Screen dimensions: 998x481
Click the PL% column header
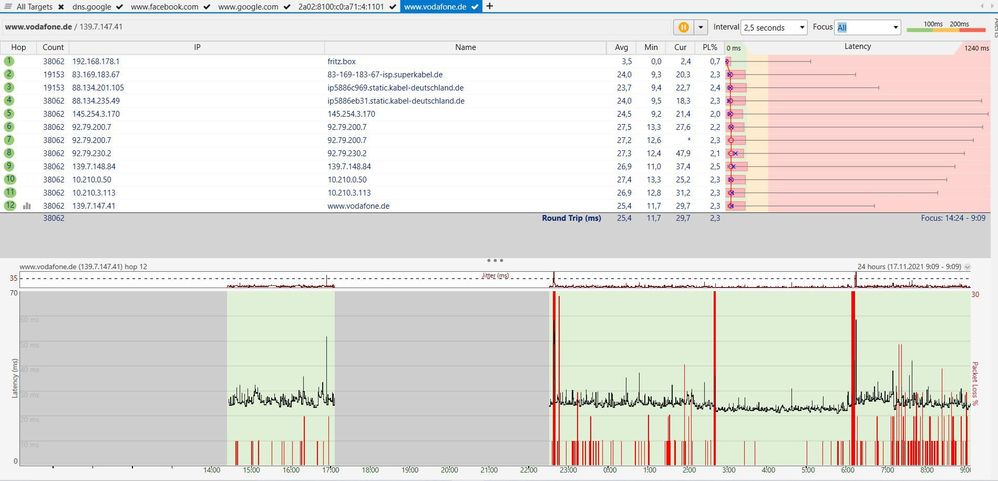tap(709, 47)
